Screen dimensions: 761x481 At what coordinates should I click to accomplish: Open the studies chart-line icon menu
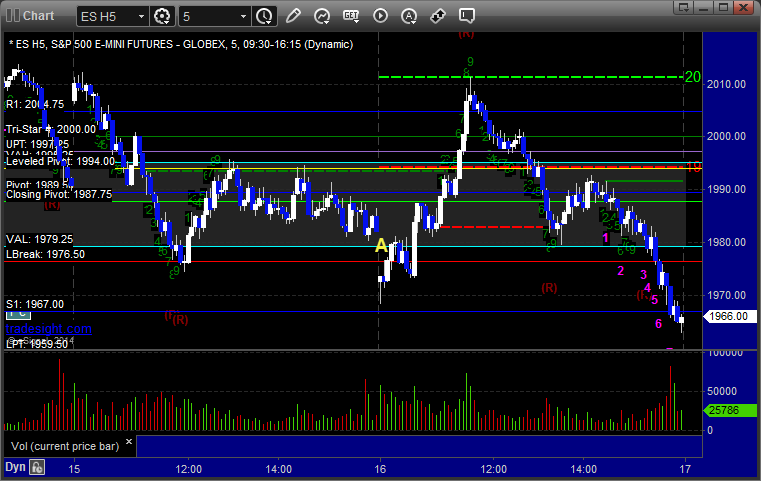[322, 16]
